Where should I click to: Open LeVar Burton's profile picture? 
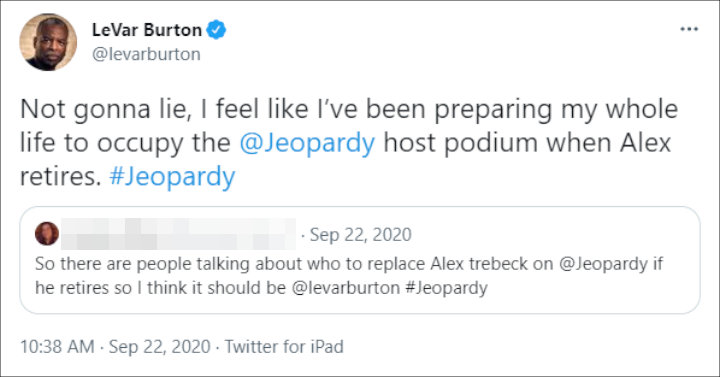[48, 42]
